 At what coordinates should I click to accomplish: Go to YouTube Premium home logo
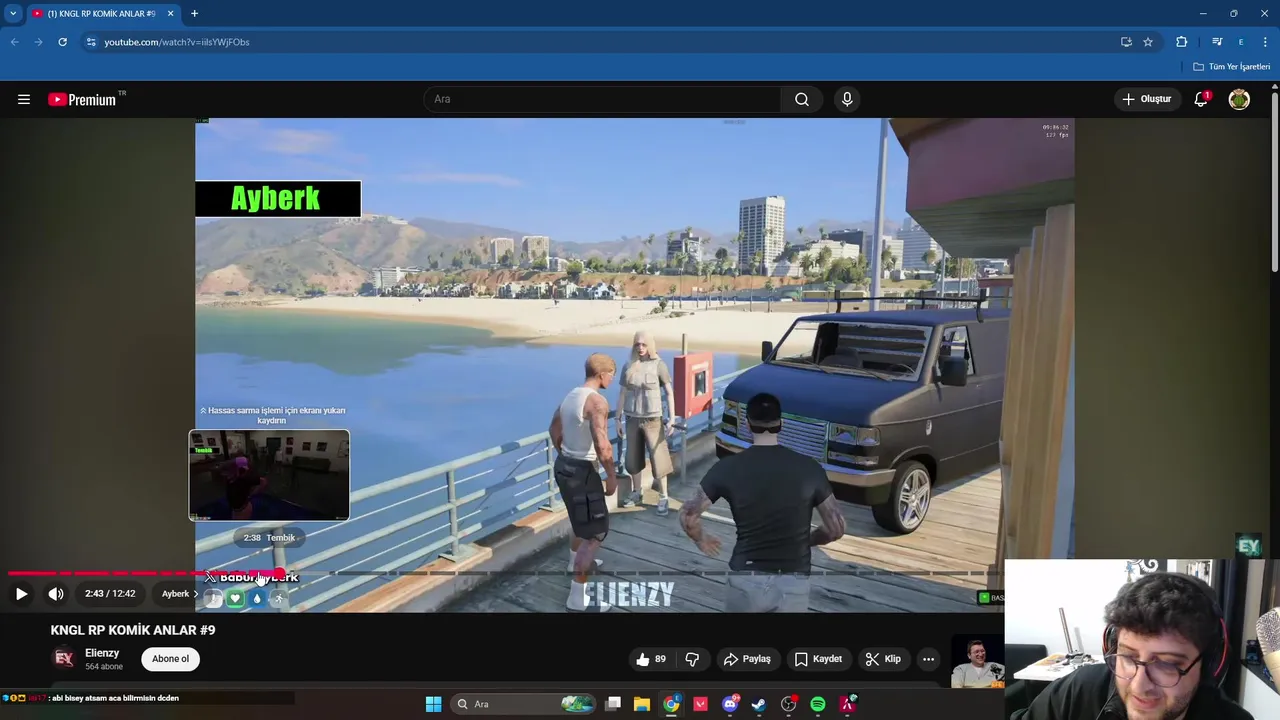(x=84, y=99)
